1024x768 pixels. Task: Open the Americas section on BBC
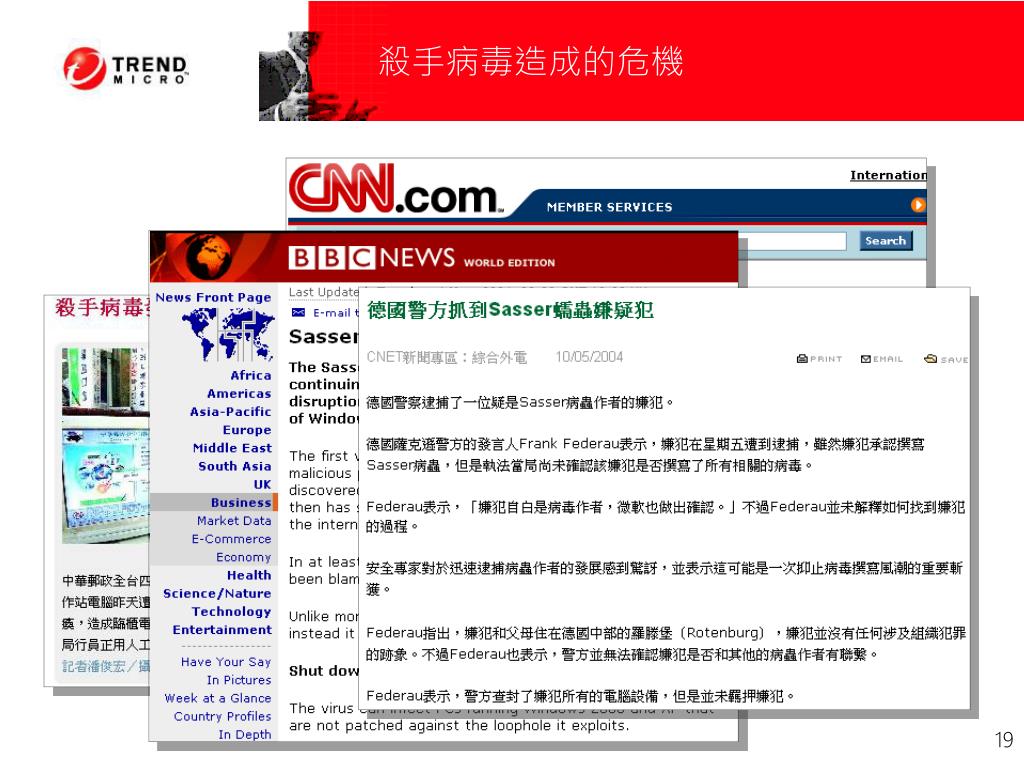239,394
